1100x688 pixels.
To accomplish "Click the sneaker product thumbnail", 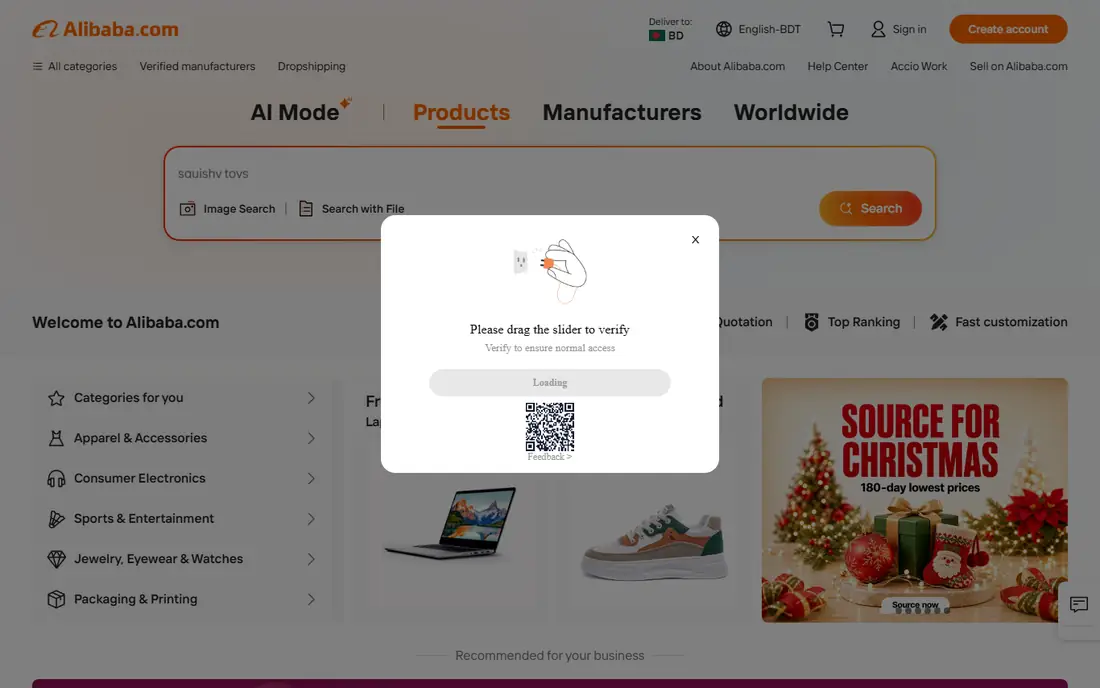I will click(654, 541).
